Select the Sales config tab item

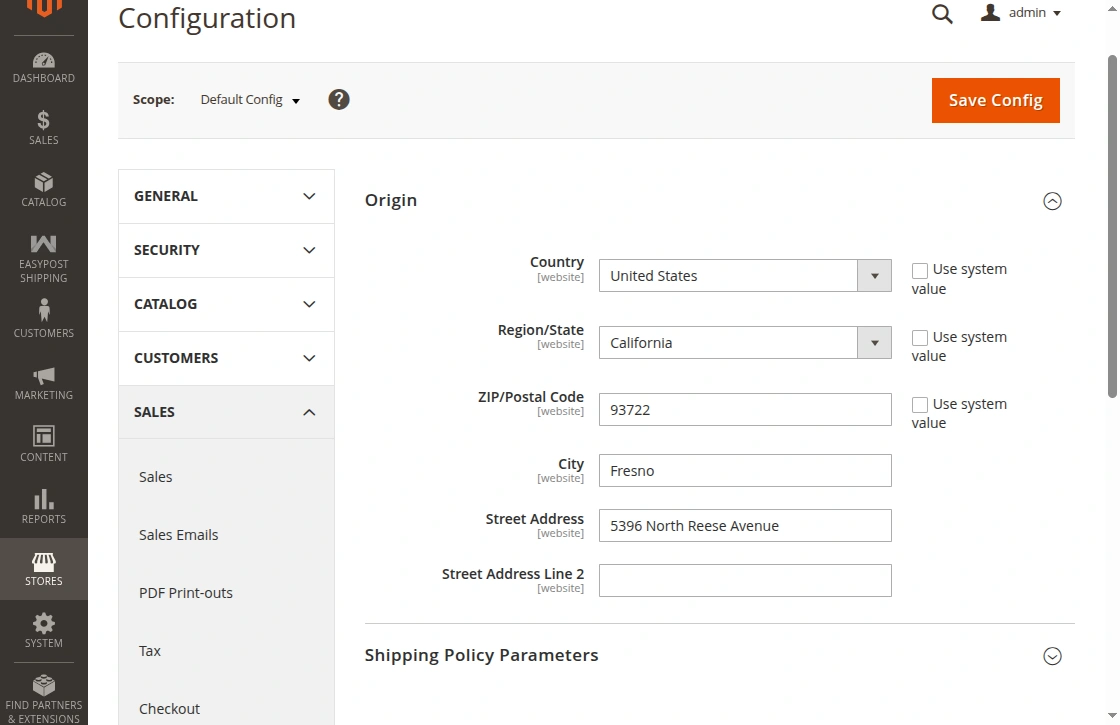pyautogui.click(x=156, y=476)
